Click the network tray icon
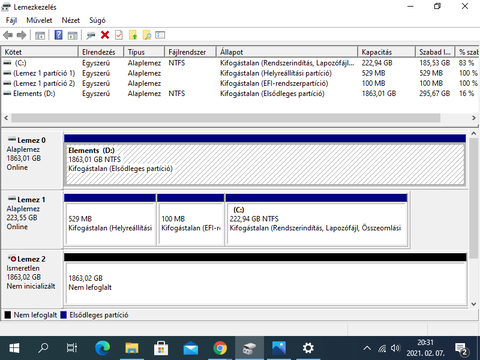This screenshot has height=360, width=480. (x=382, y=349)
